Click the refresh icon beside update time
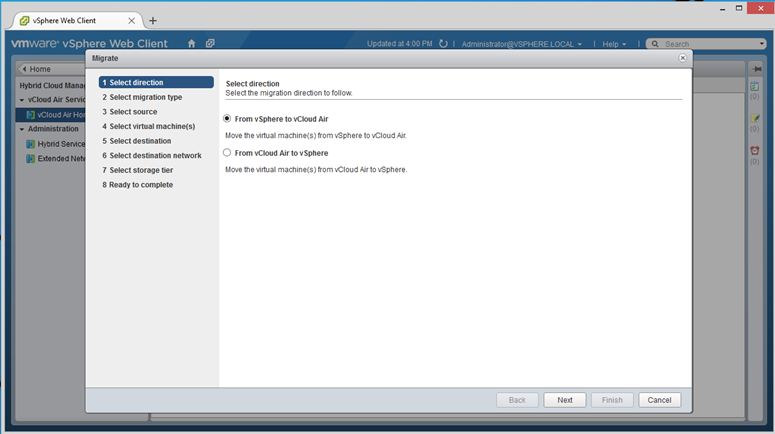Screen dimensions: 775x434 coord(444,44)
